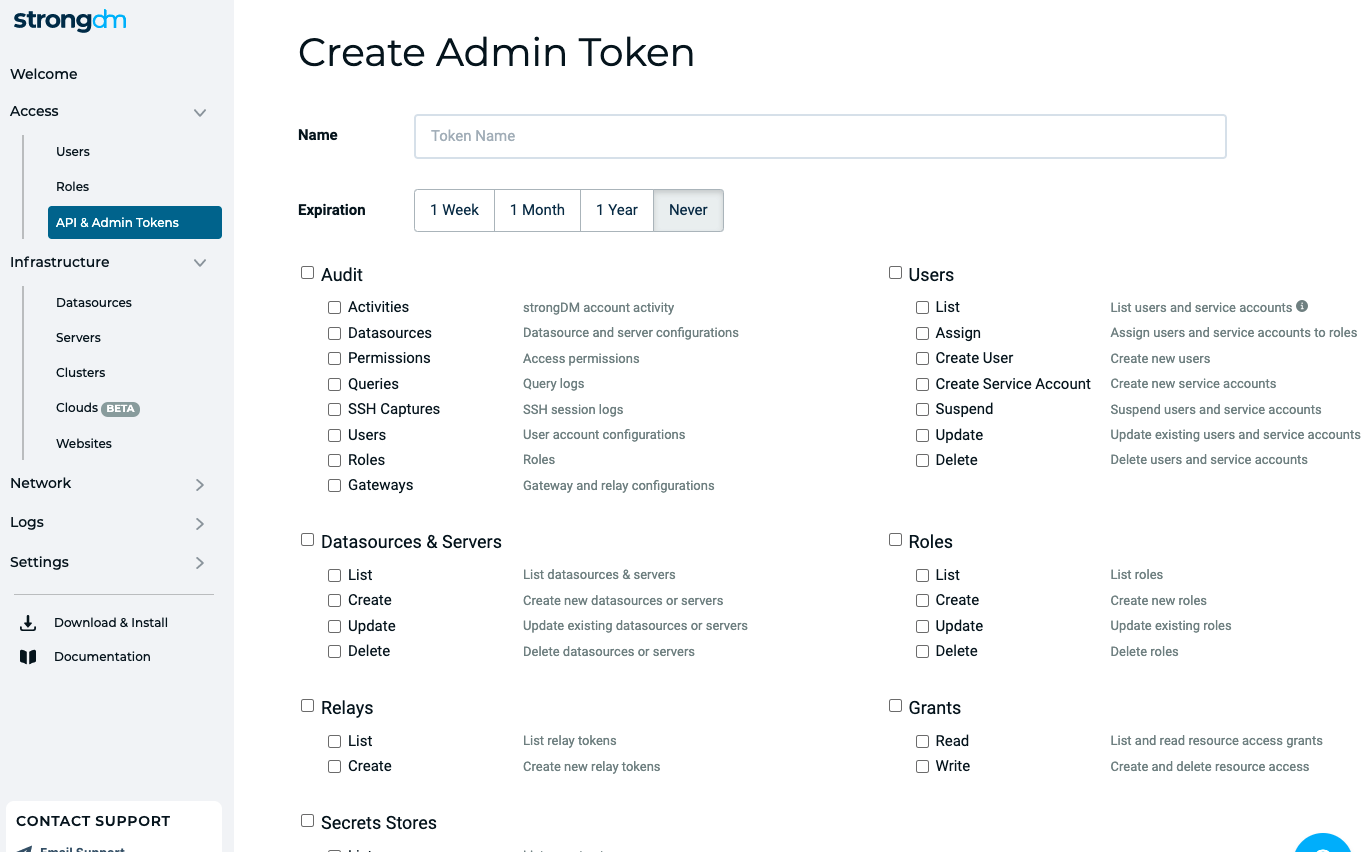Enable Delete permission under Roles
1365x852 pixels.
[921, 651]
